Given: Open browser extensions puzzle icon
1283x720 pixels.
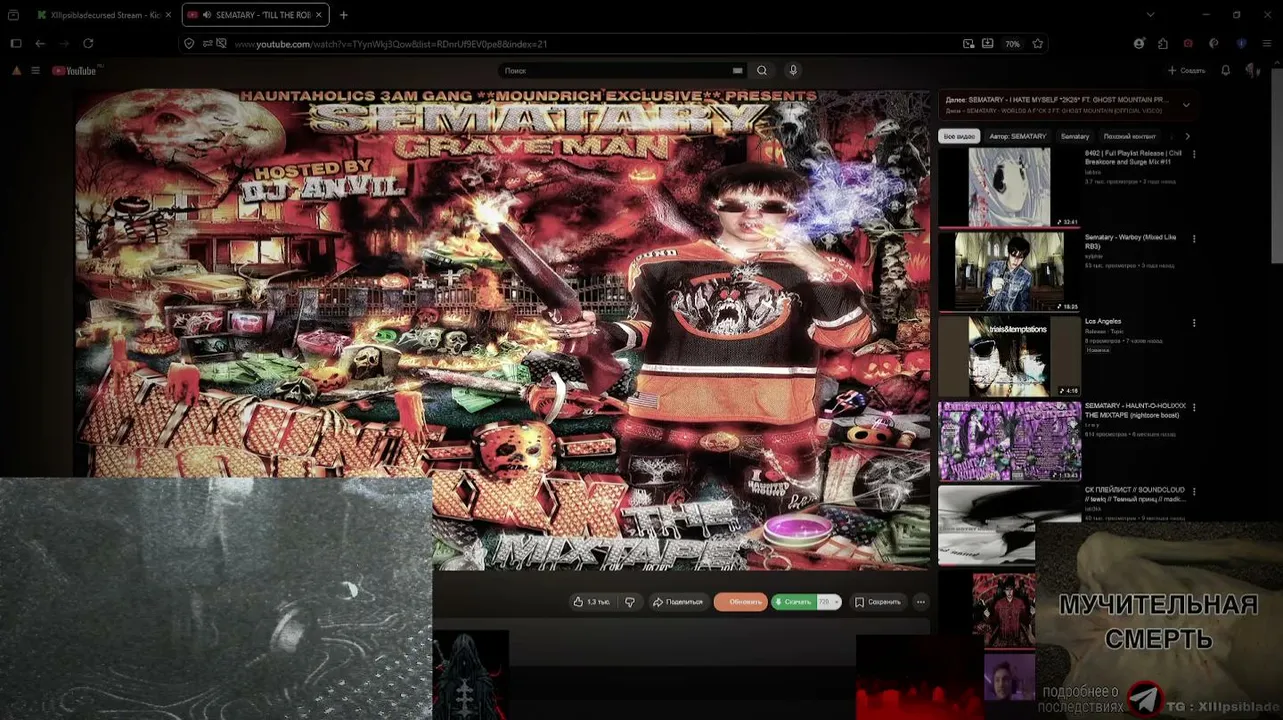Looking at the screenshot, I should [1163, 44].
